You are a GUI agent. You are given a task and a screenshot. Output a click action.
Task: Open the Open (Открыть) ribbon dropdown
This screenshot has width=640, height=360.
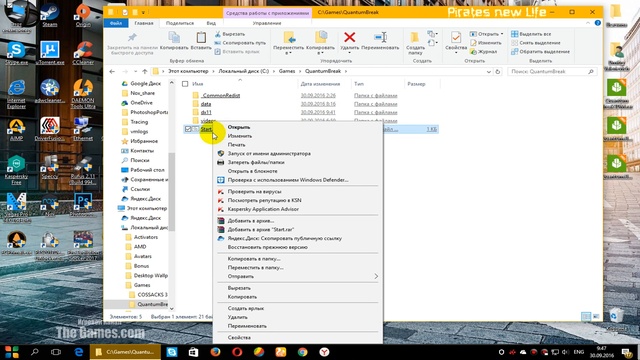(x=502, y=34)
